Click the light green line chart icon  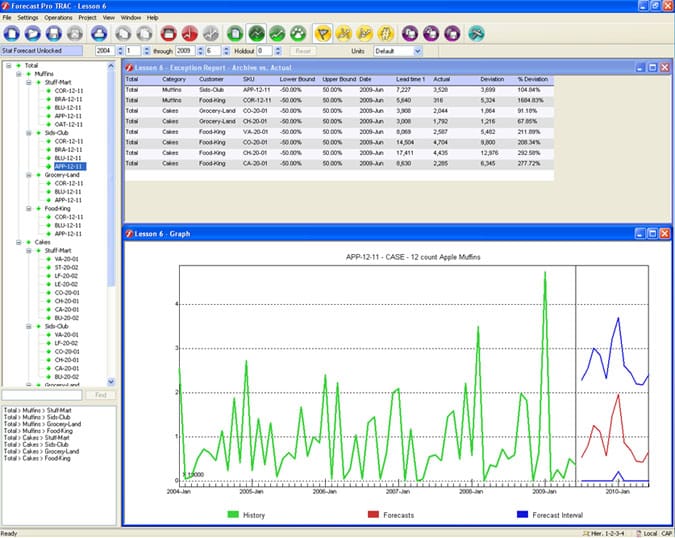point(277,34)
